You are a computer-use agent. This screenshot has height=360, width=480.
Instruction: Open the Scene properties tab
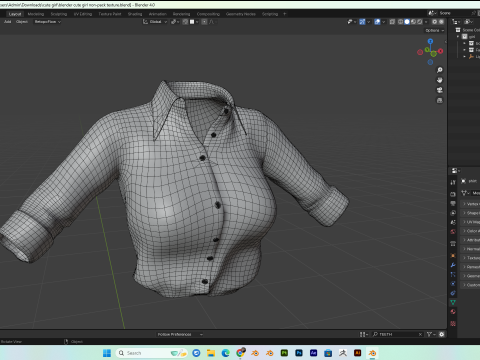click(x=453, y=222)
